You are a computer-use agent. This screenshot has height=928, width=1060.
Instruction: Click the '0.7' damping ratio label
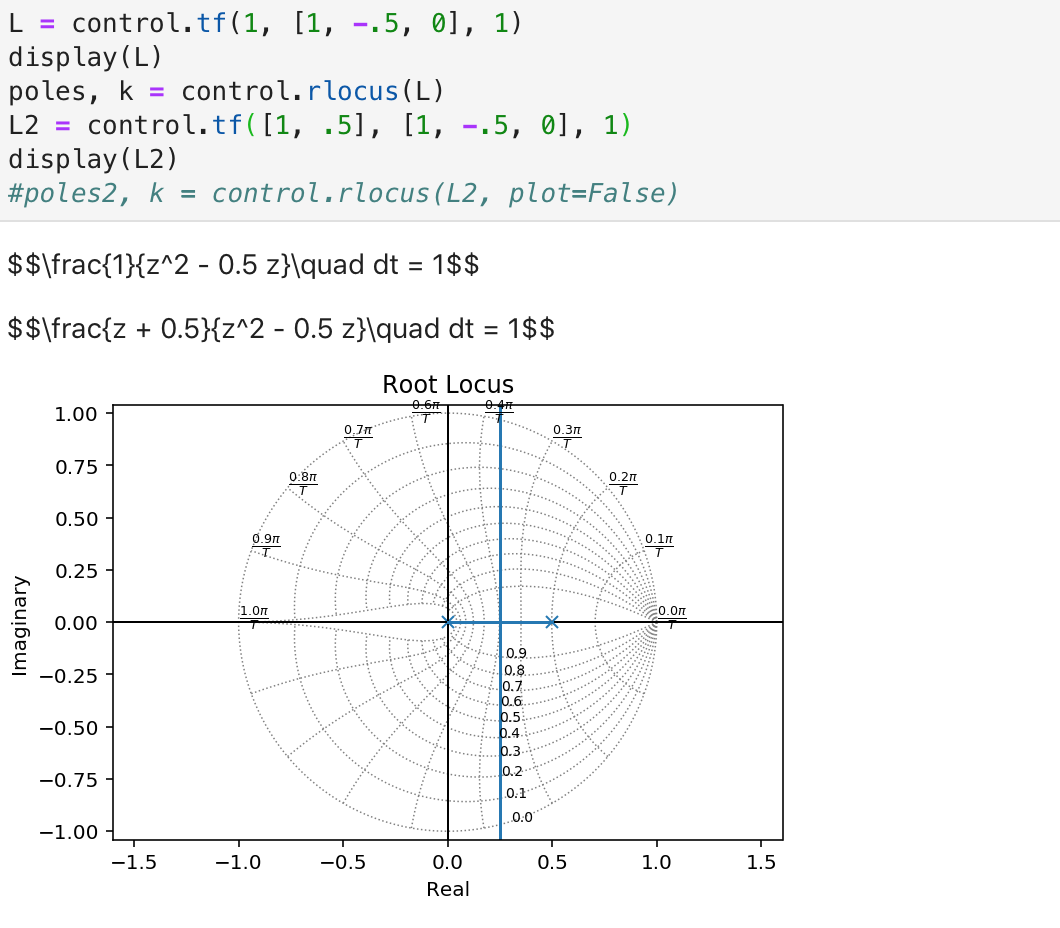512,687
